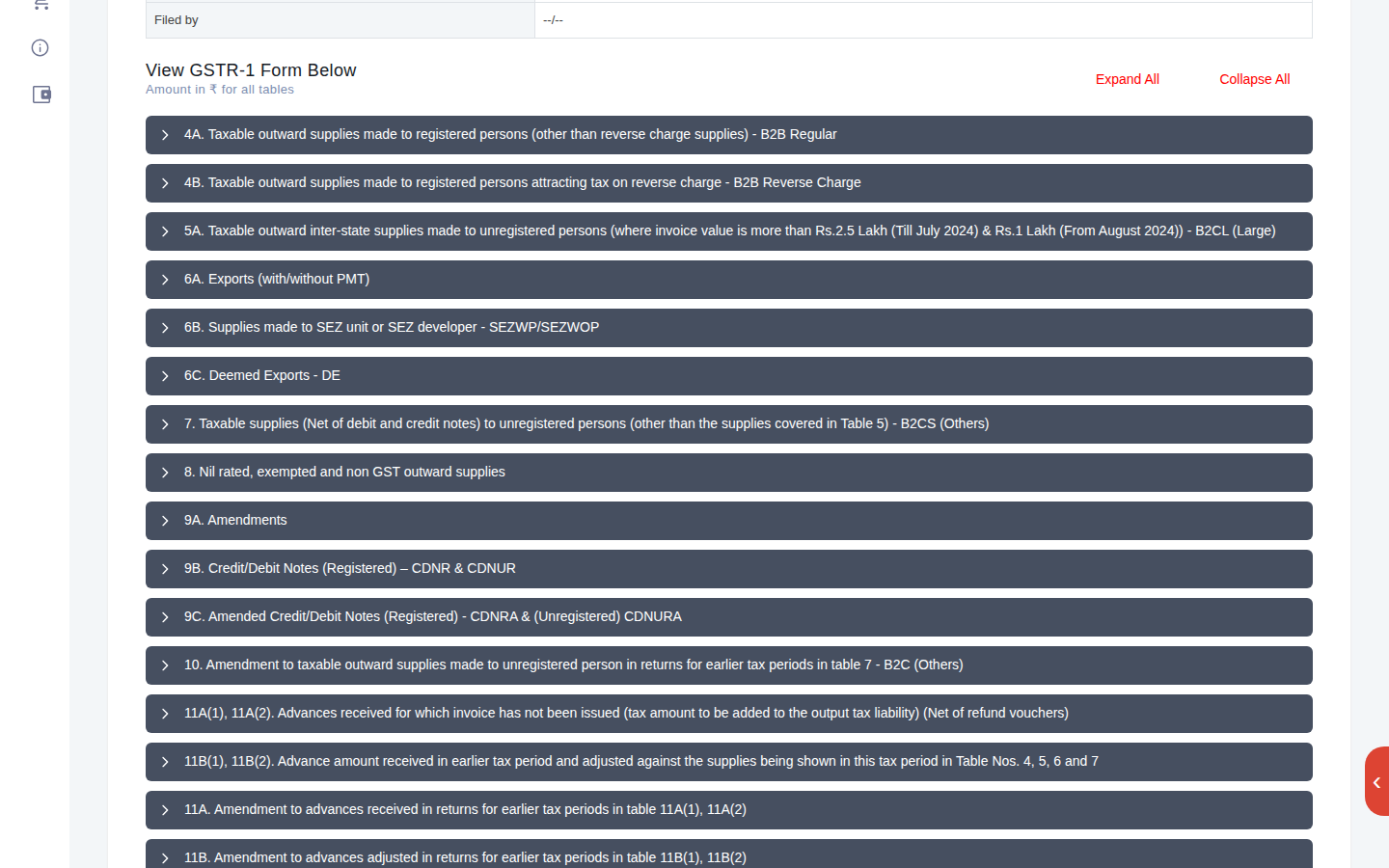Open '9C. Amended Credit/Debit Notes' title
The image size is (1389, 868).
point(433,616)
